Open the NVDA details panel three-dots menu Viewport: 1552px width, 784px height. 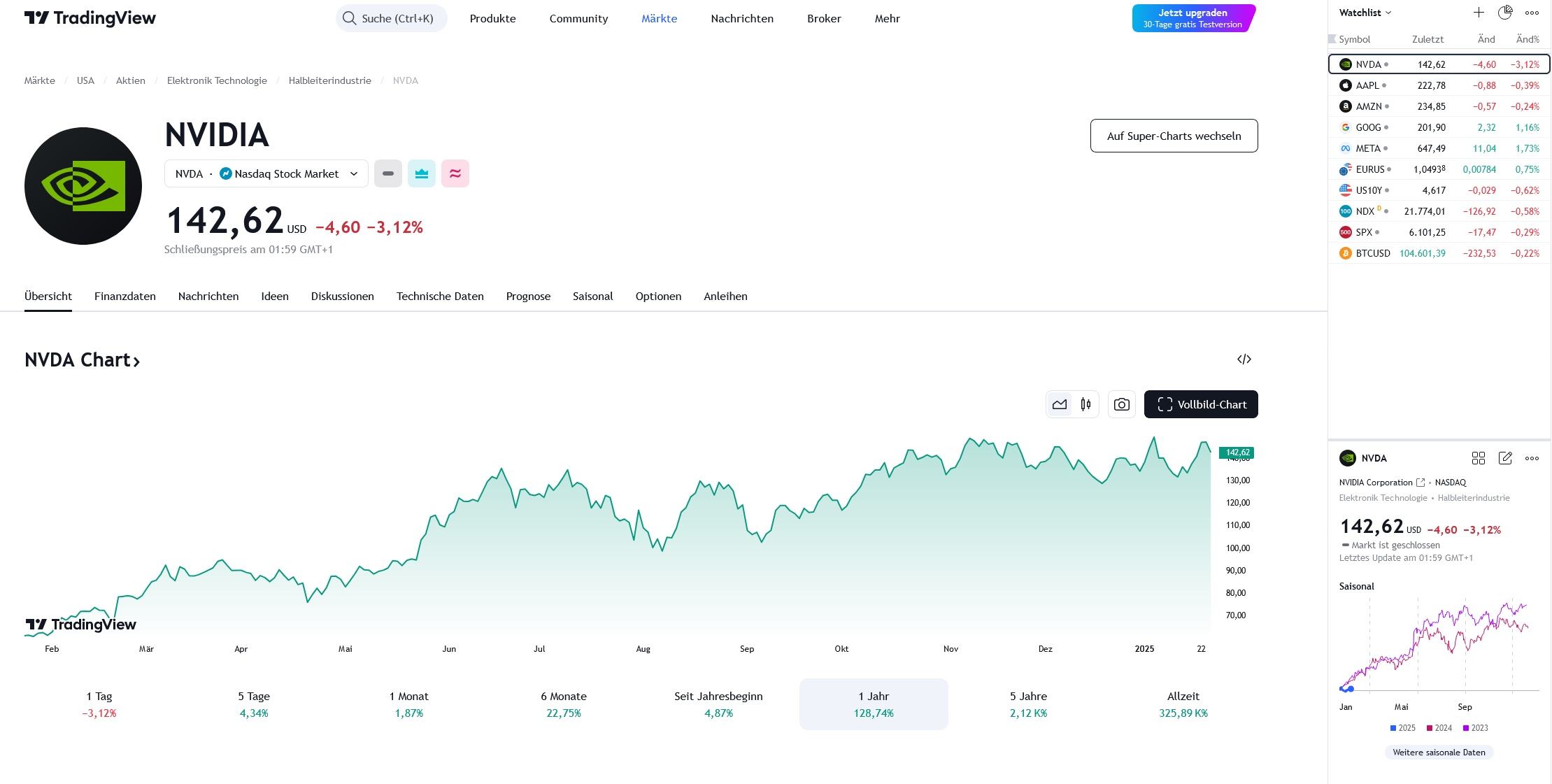[x=1532, y=458]
